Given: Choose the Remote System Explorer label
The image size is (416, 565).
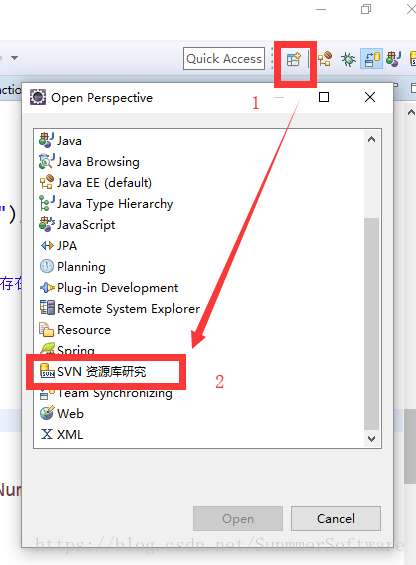Looking at the screenshot, I should pyautogui.click(x=128, y=309).
